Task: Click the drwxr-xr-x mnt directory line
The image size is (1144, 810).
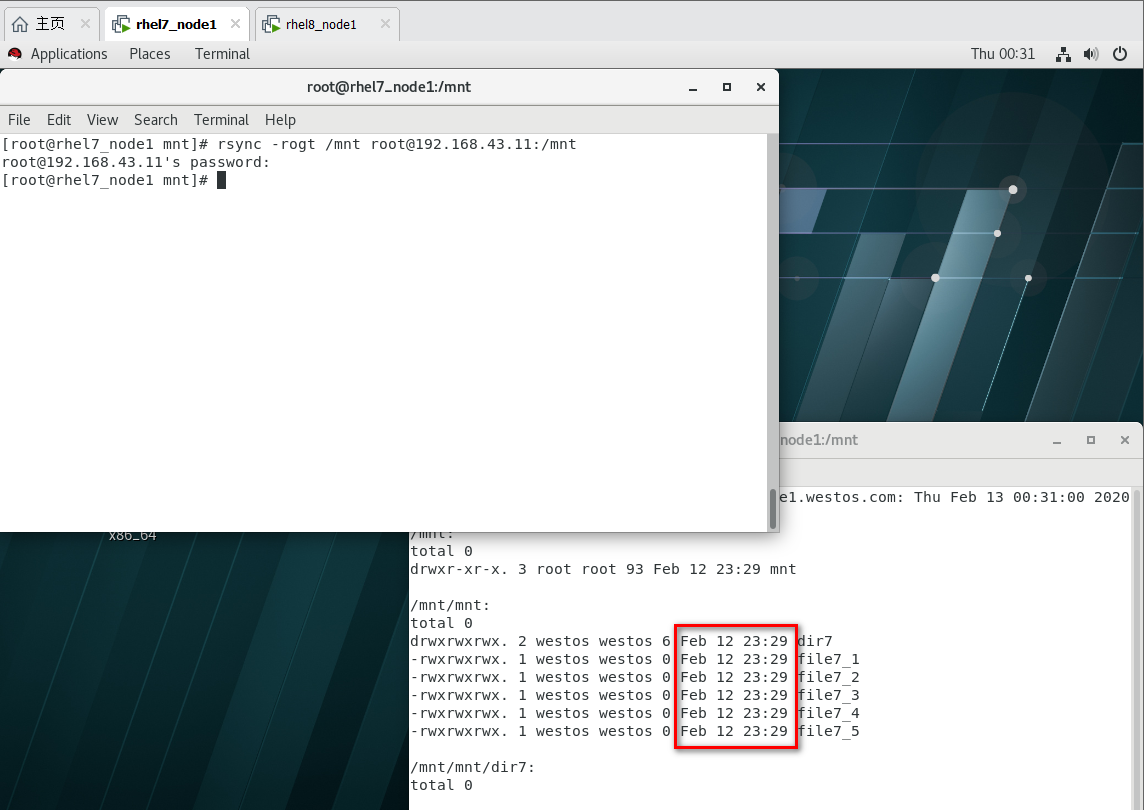Action: pos(603,569)
